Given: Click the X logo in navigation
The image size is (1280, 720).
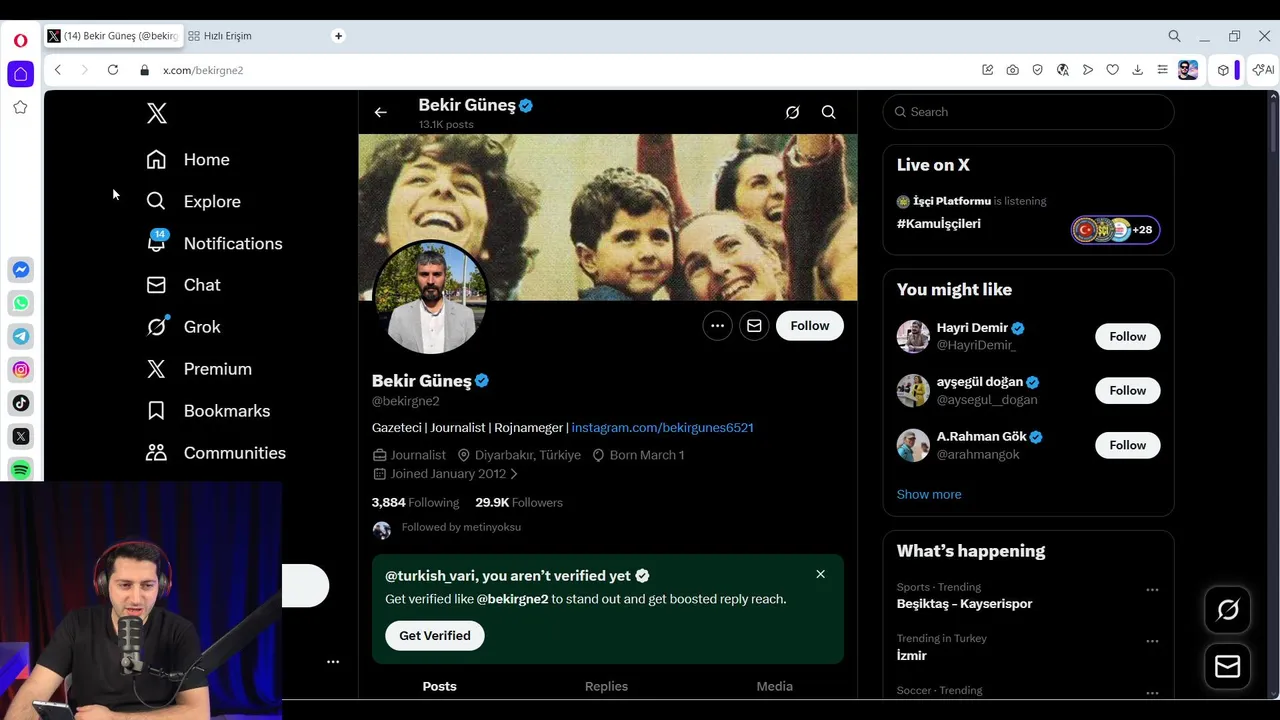Looking at the screenshot, I should tap(157, 113).
